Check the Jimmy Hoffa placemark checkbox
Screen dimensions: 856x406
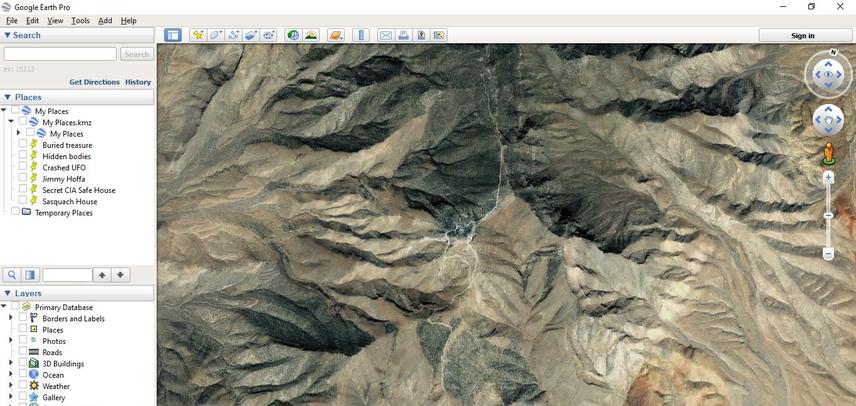click(22, 179)
